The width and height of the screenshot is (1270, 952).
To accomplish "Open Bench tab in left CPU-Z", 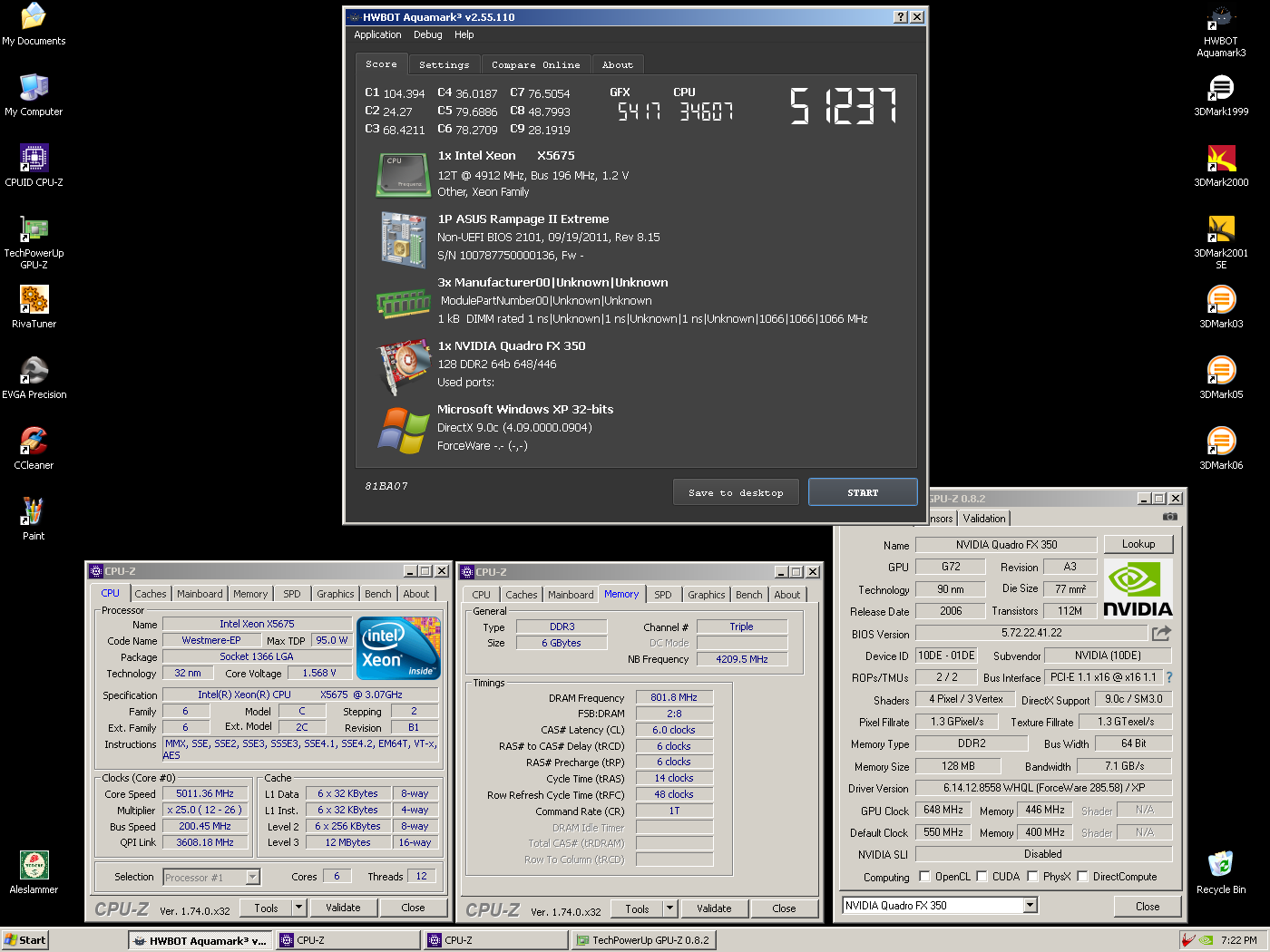I will coord(378,594).
